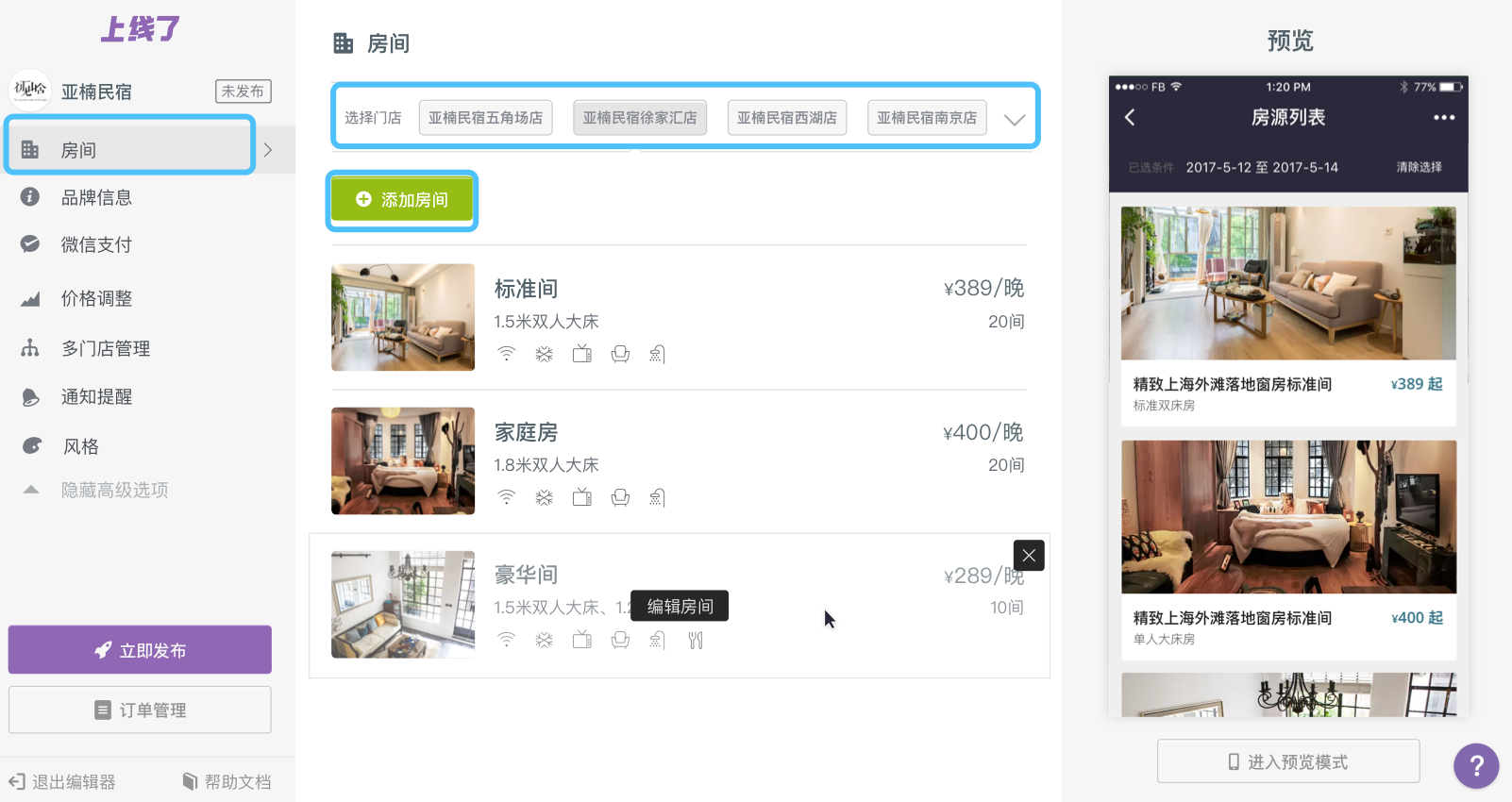Click the ¥389/晚 price
The width and height of the screenshot is (1512, 802).
point(983,288)
